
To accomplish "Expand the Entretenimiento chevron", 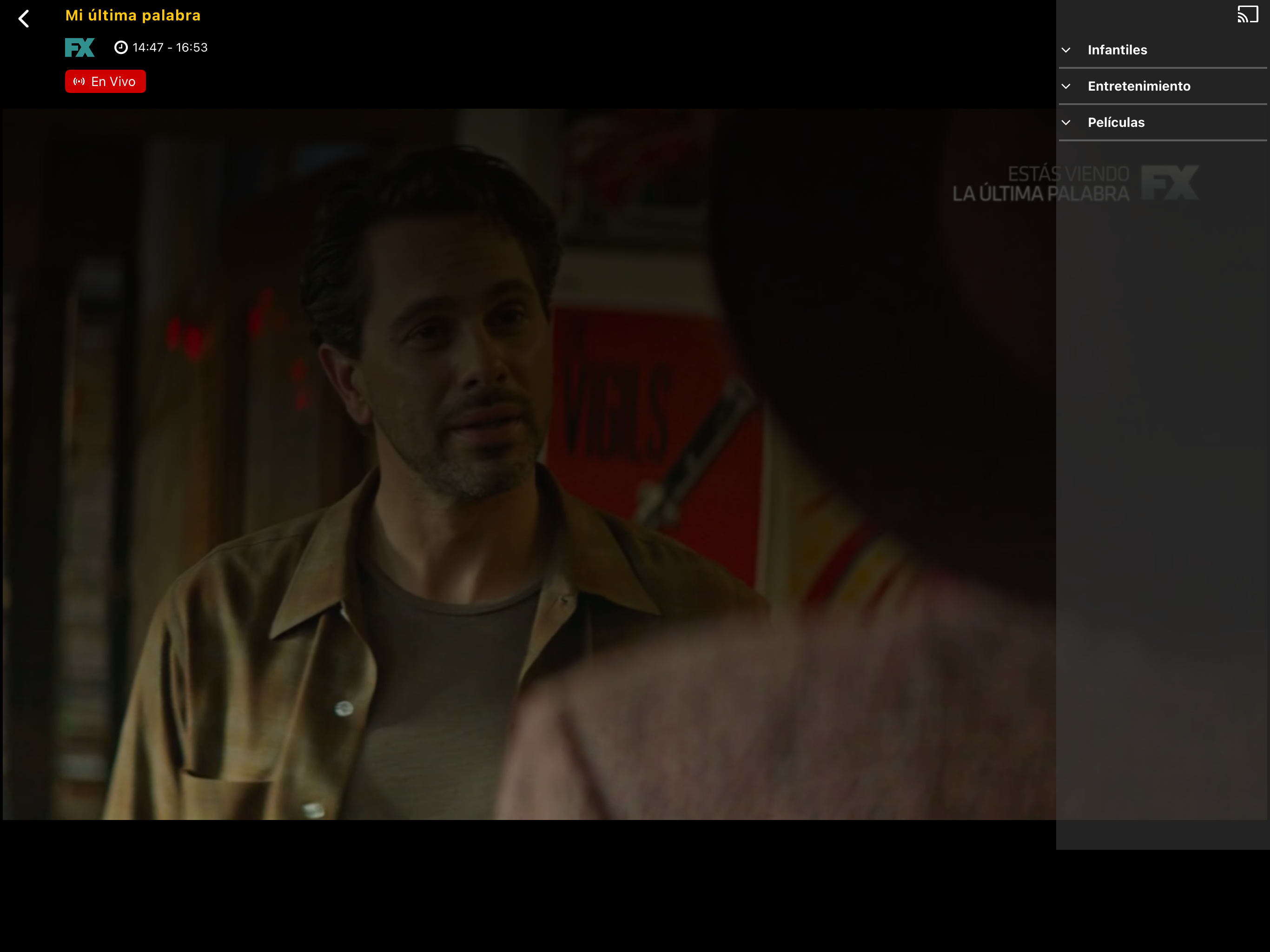I will point(1065,86).
